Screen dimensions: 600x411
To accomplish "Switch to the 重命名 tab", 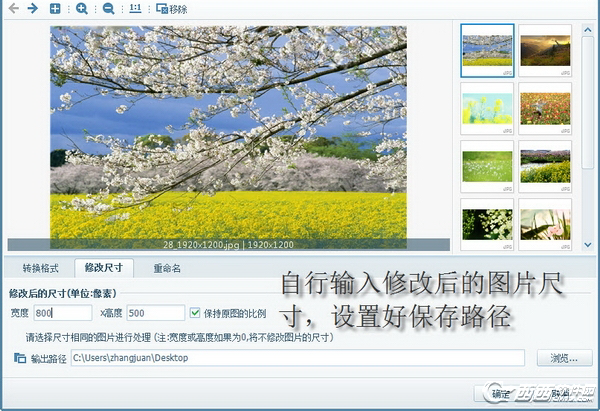I will tap(167, 268).
